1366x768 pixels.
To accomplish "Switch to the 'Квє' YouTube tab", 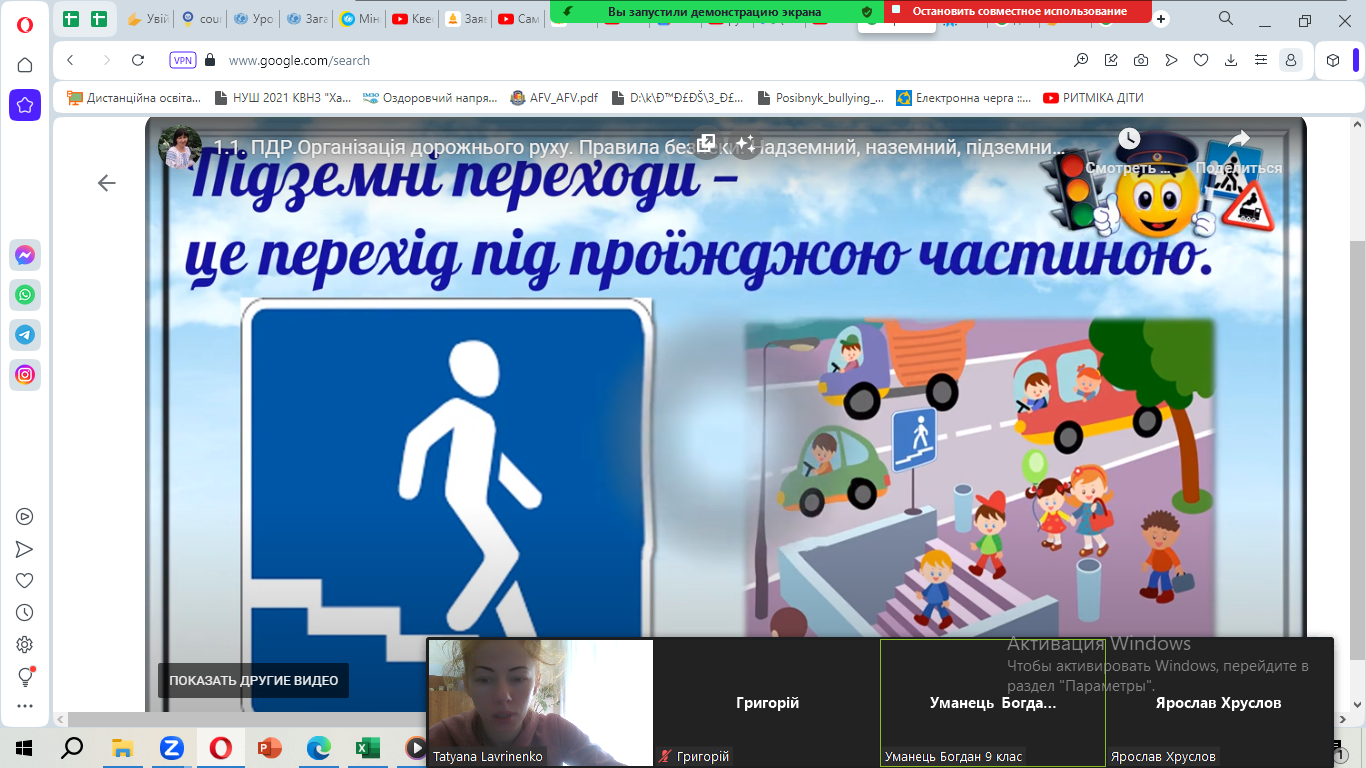I will point(414,19).
